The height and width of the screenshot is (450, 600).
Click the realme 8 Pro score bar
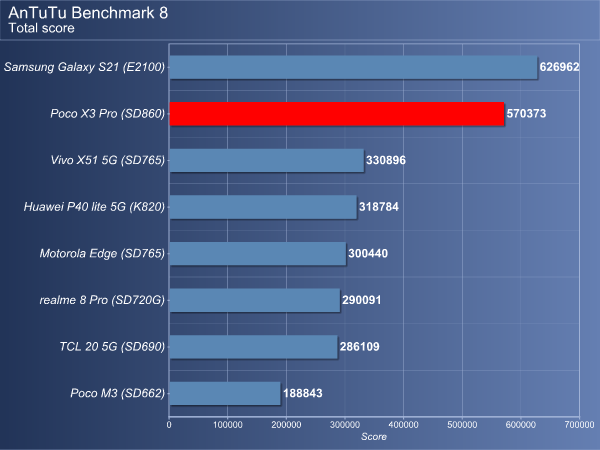click(x=254, y=300)
